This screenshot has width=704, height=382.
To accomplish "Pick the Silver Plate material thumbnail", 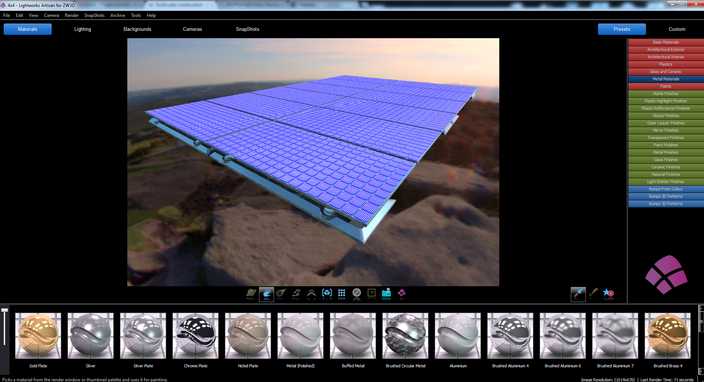I will point(143,336).
